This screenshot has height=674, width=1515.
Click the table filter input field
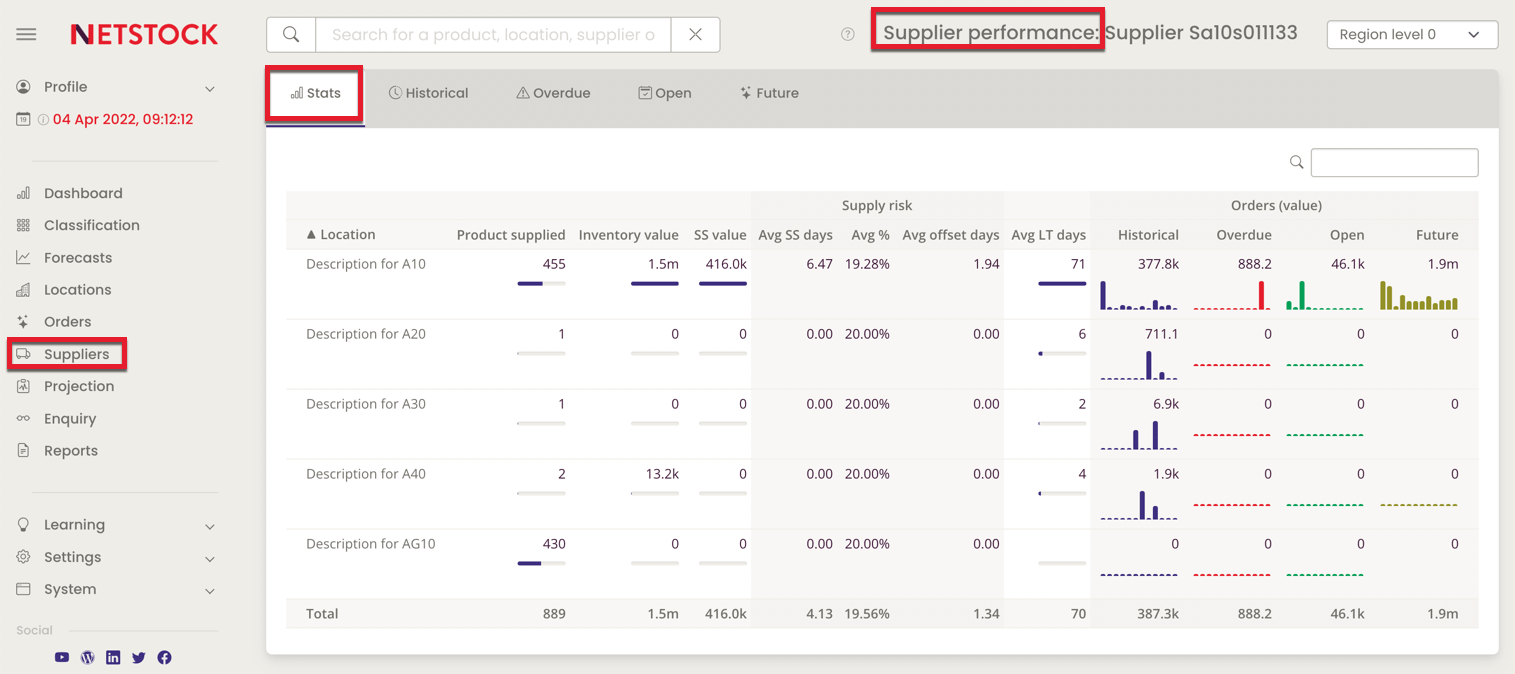point(1394,162)
